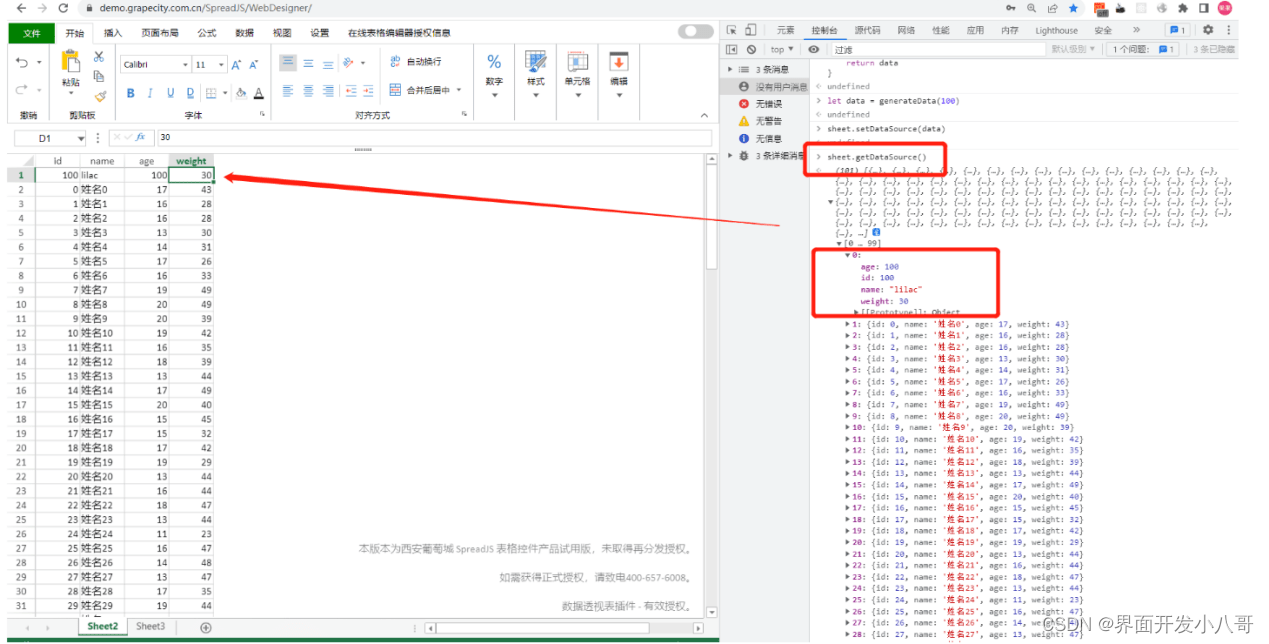Open the DevTools 网络 panel

tap(904, 29)
